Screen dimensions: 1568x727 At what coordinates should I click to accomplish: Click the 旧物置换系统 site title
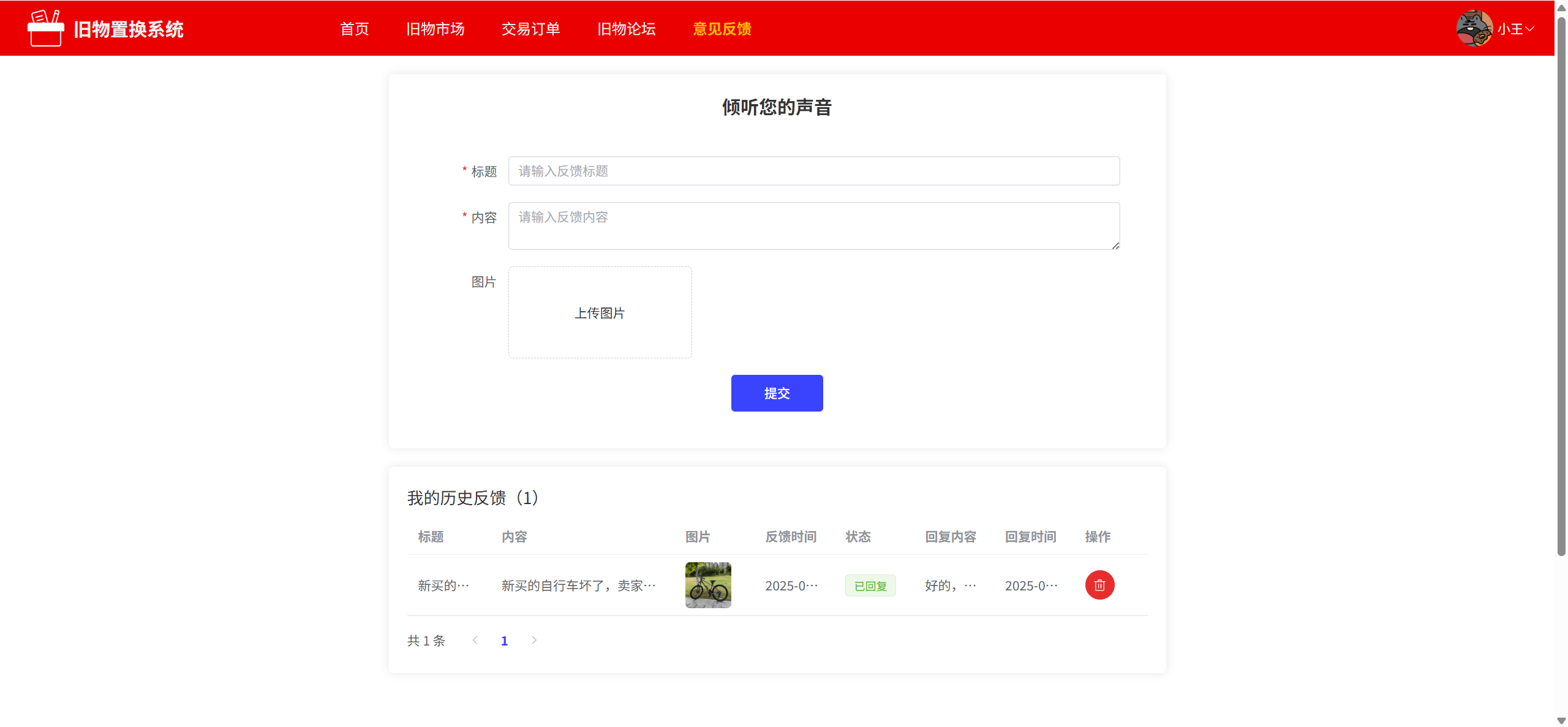[x=129, y=29]
